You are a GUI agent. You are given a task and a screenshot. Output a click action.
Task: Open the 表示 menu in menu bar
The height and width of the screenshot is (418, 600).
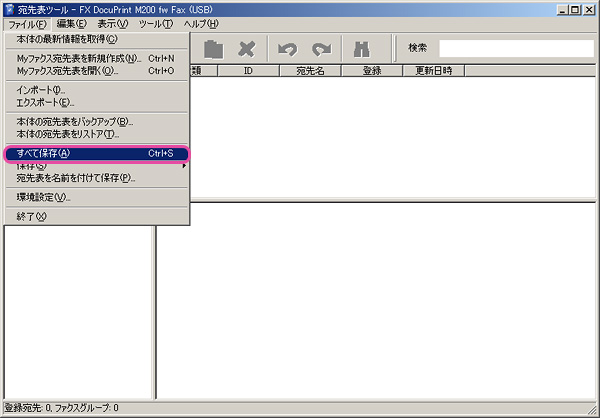tap(112, 24)
